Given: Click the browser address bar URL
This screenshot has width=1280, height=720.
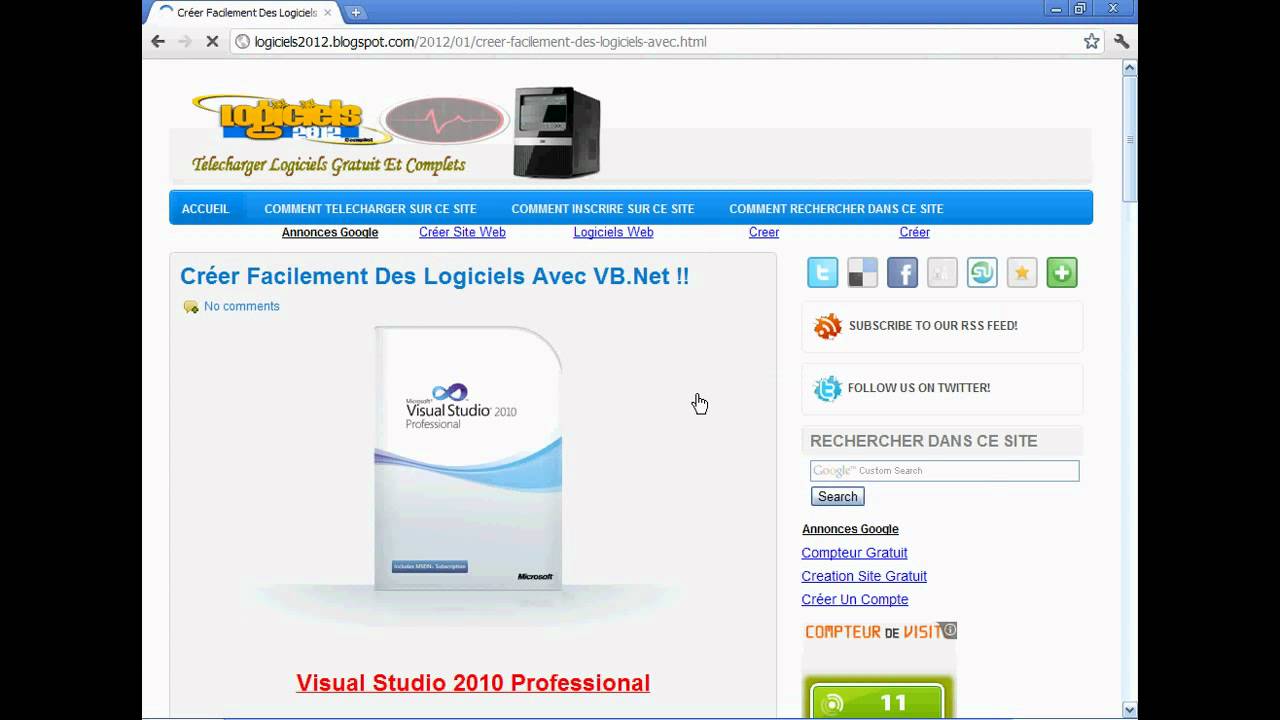Looking at the screenshot, I should pyautogui.click(x=481, y=42).
